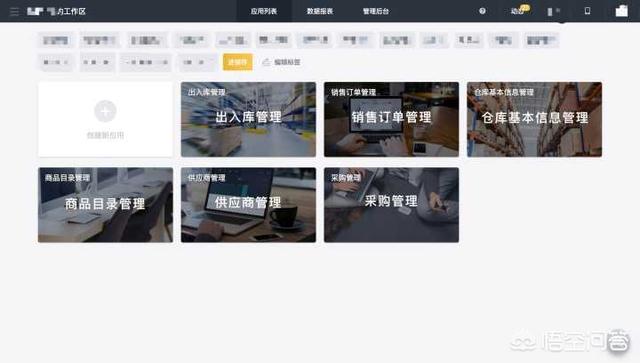Click the help question mark icon
Viewport: 640px width, 363px height.
pos(482,11)
